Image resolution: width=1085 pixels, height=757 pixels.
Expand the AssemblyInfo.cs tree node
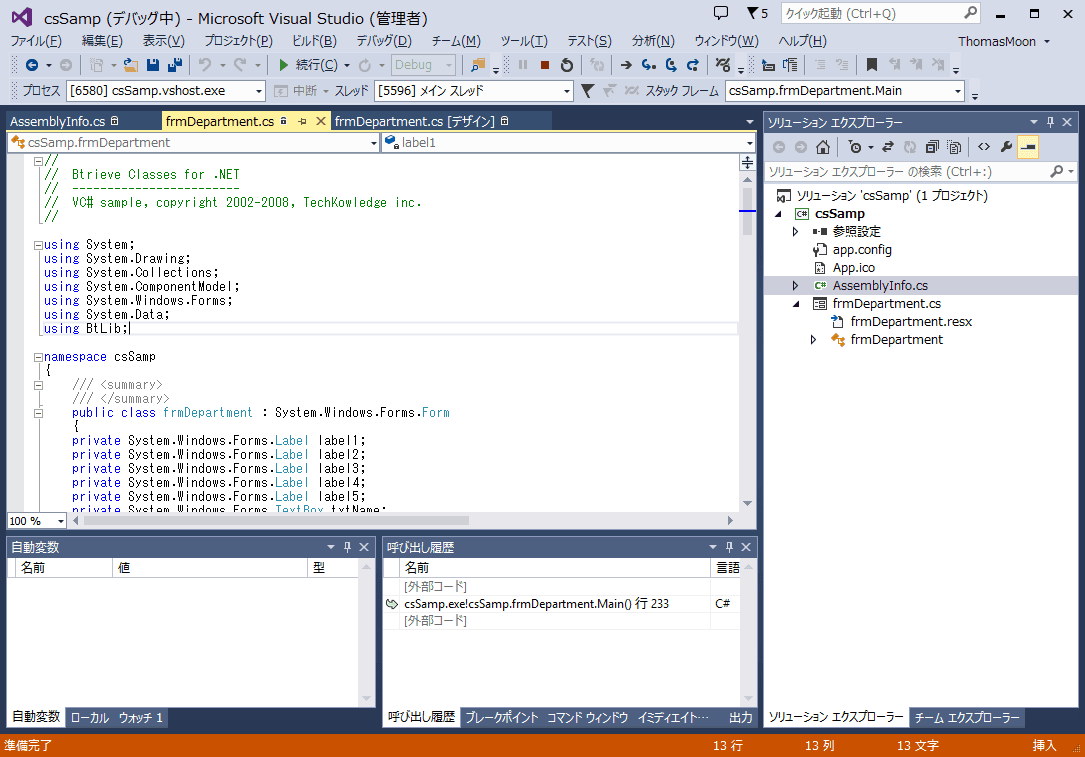[x=796, y=286]
